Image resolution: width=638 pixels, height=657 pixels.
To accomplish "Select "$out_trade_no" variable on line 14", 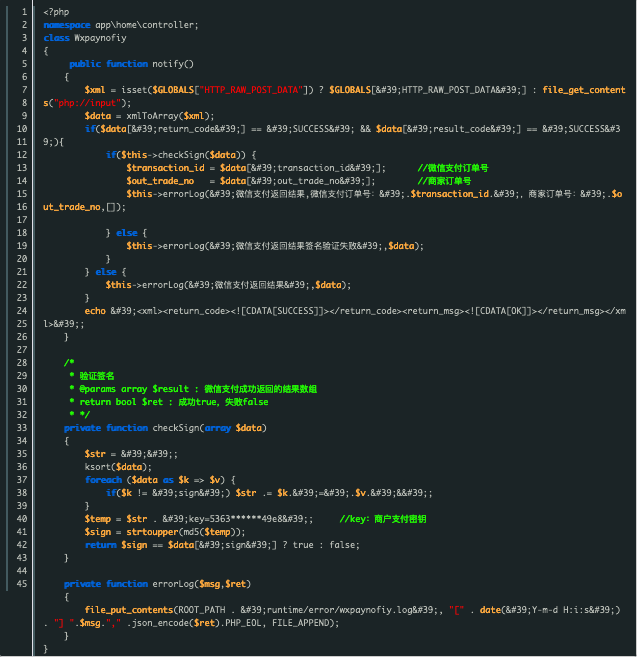I will pos(160,181).
